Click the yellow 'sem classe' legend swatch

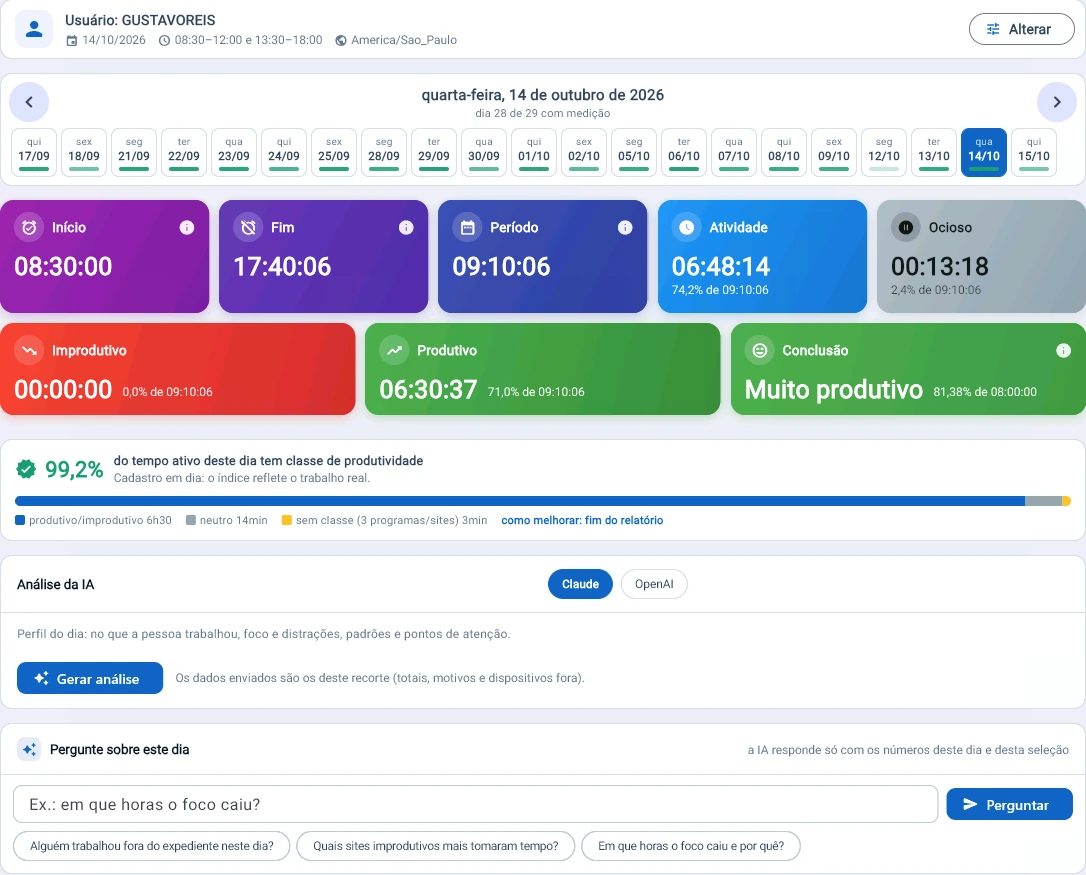pos(287,520)
